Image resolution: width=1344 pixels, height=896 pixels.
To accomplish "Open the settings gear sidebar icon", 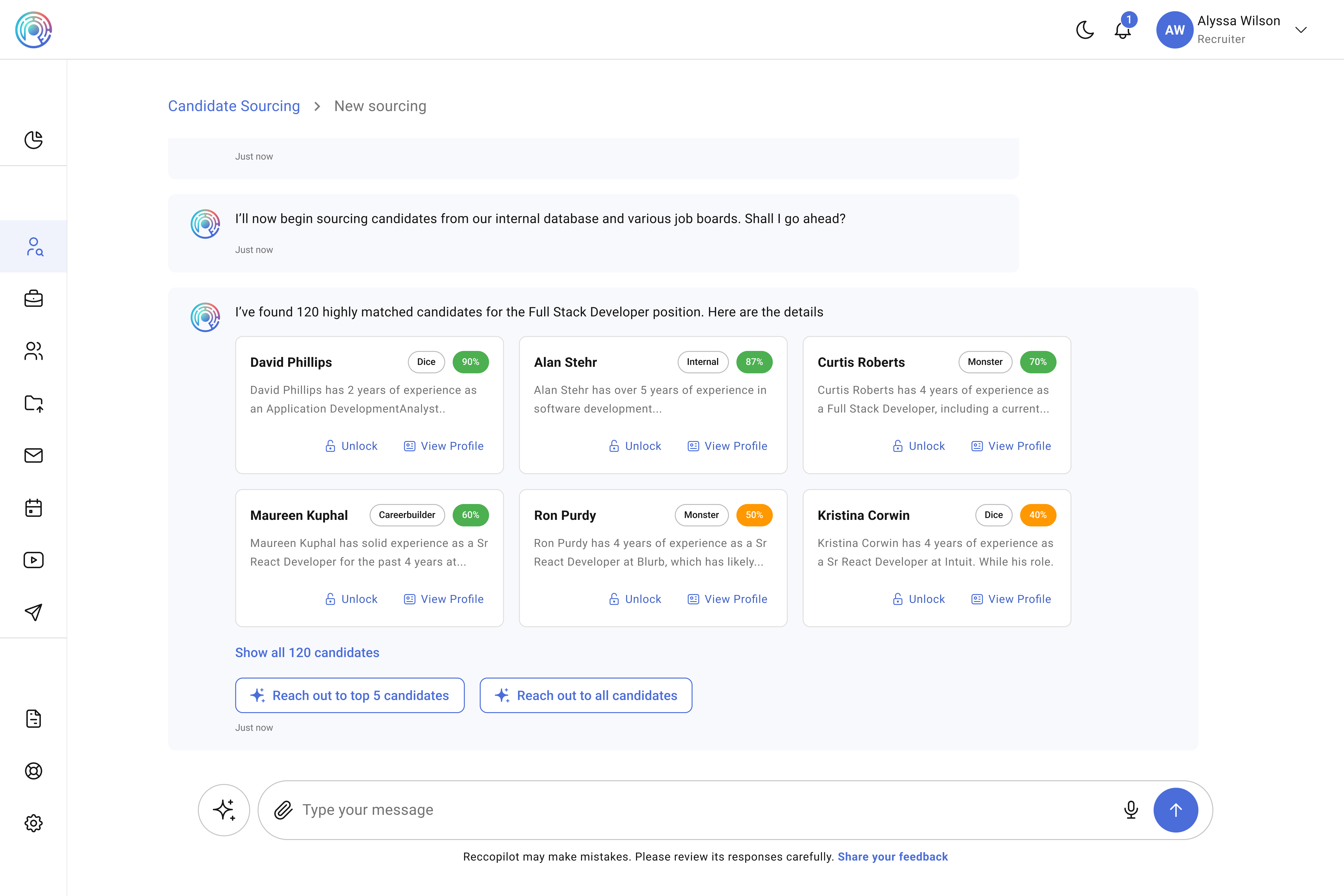I will pyautogui.click(x=34, y=823).
